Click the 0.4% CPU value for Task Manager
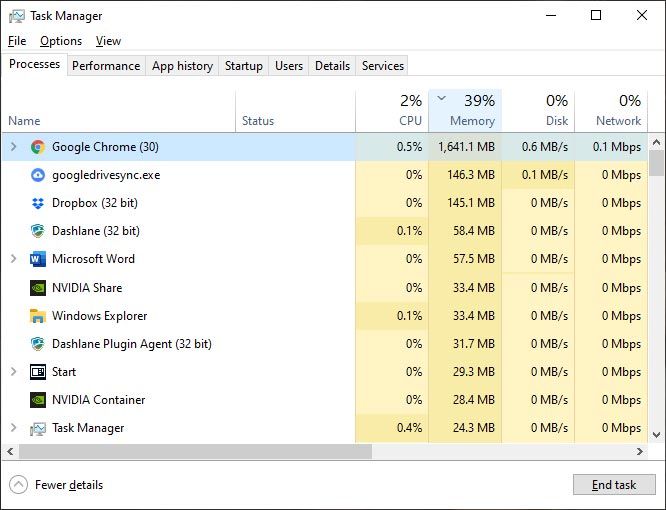 pos(409,428)
